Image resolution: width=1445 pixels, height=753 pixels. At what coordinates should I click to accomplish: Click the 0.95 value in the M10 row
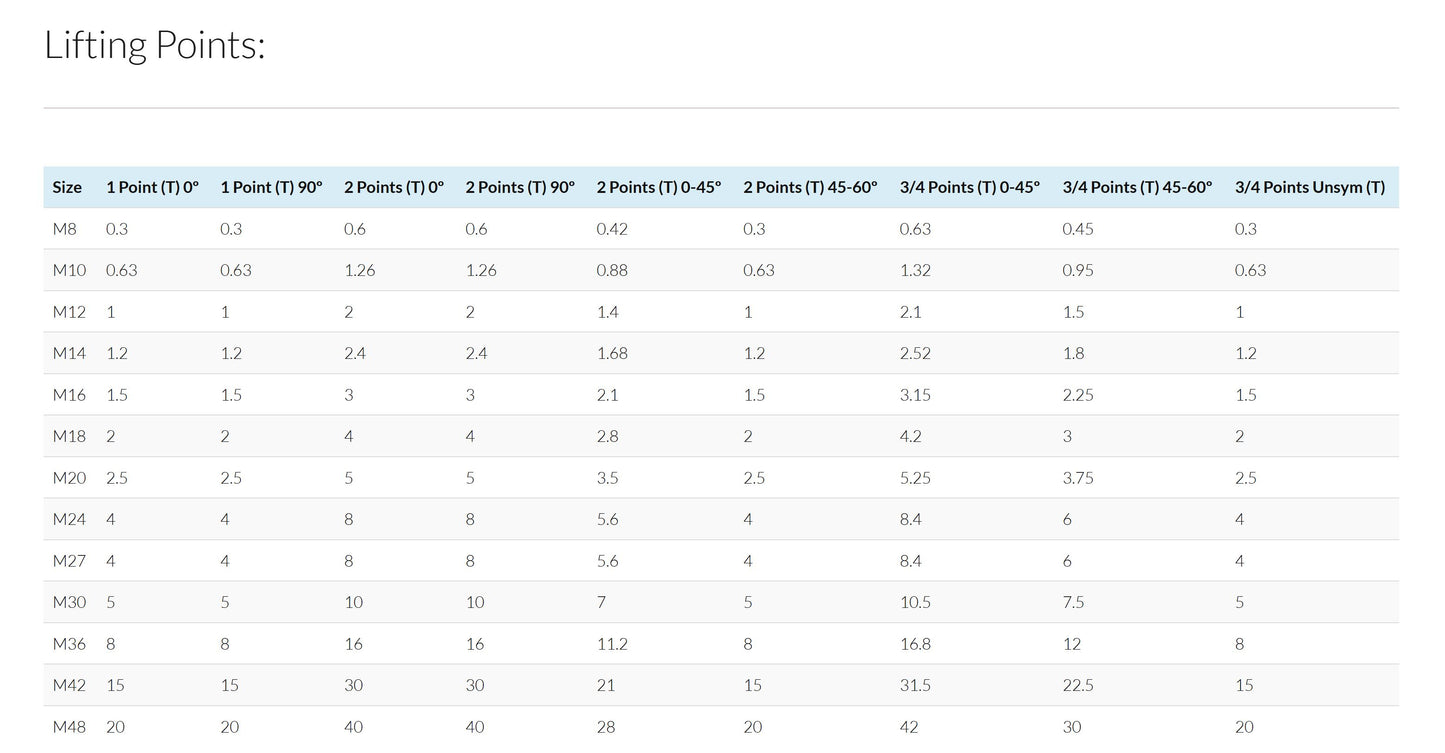pyautogui.click(x=1078, y=270)
